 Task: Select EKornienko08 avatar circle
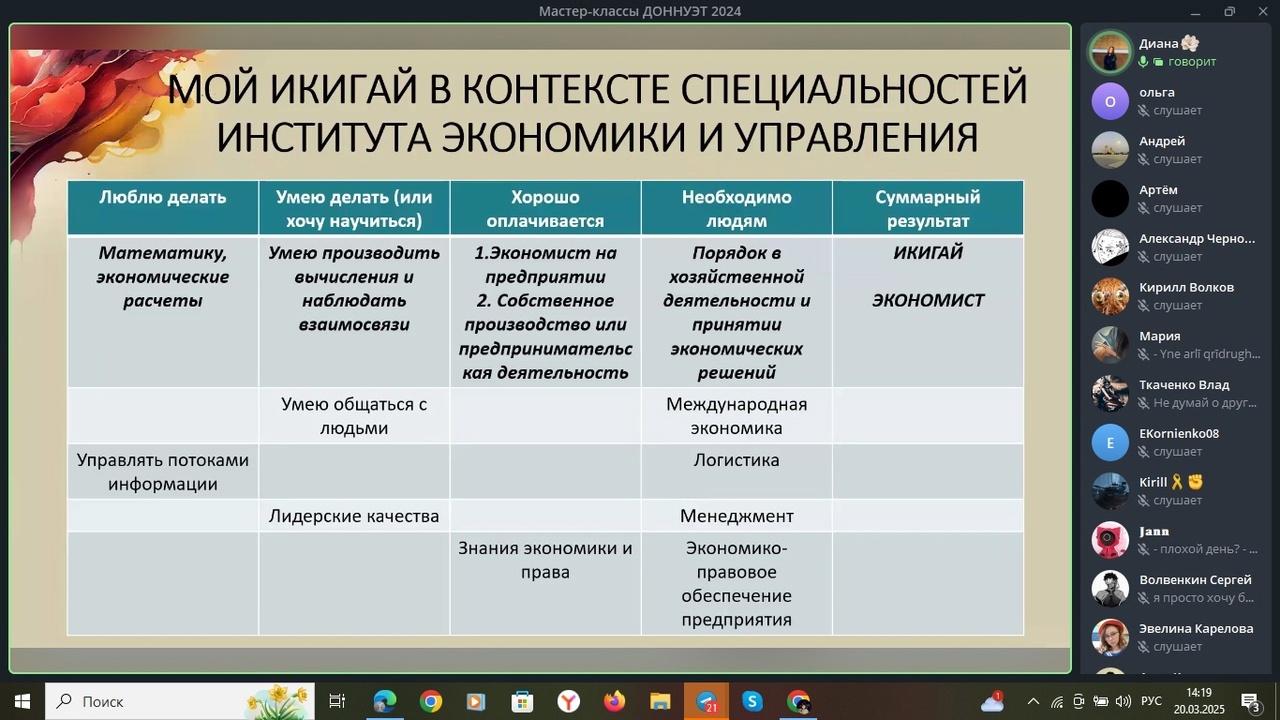1110,443
